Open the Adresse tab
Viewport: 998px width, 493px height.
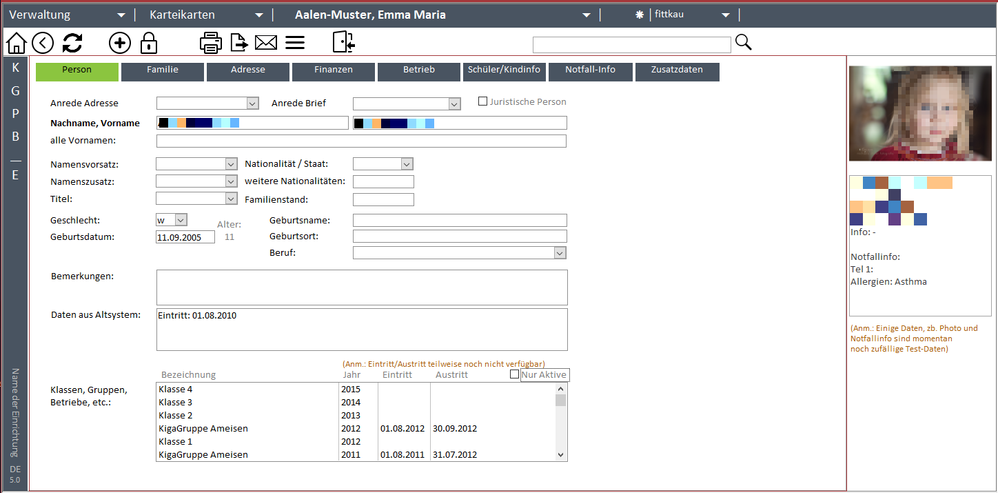[x=248, y=72]
